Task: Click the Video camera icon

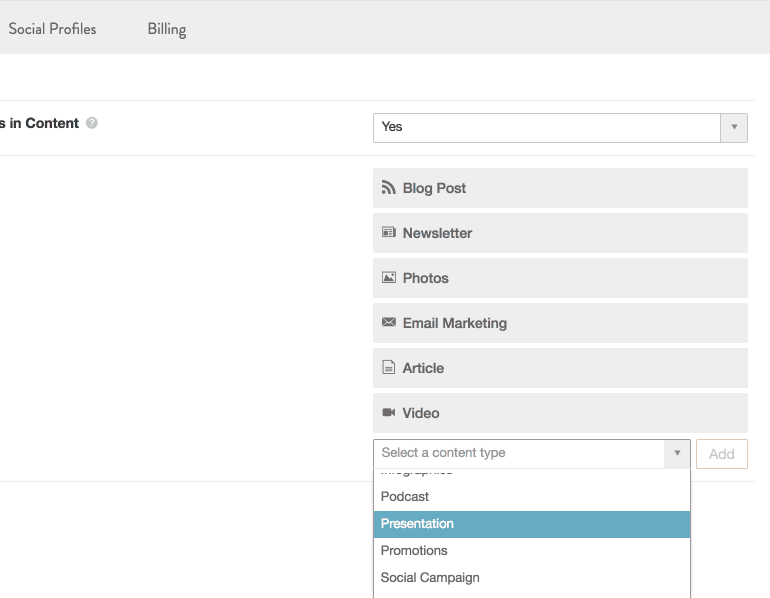Action: click(389, 413)
